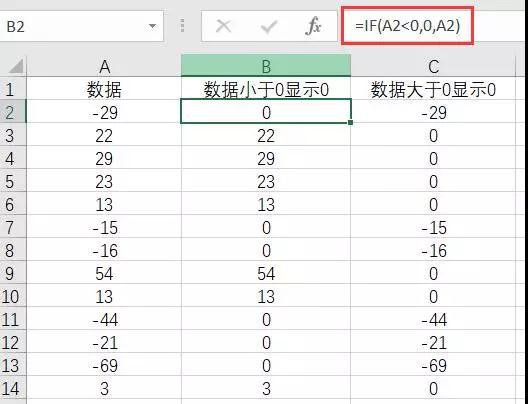
Task: Expand the Name Box dropdown arrow
Action: (x=152, y=26)
